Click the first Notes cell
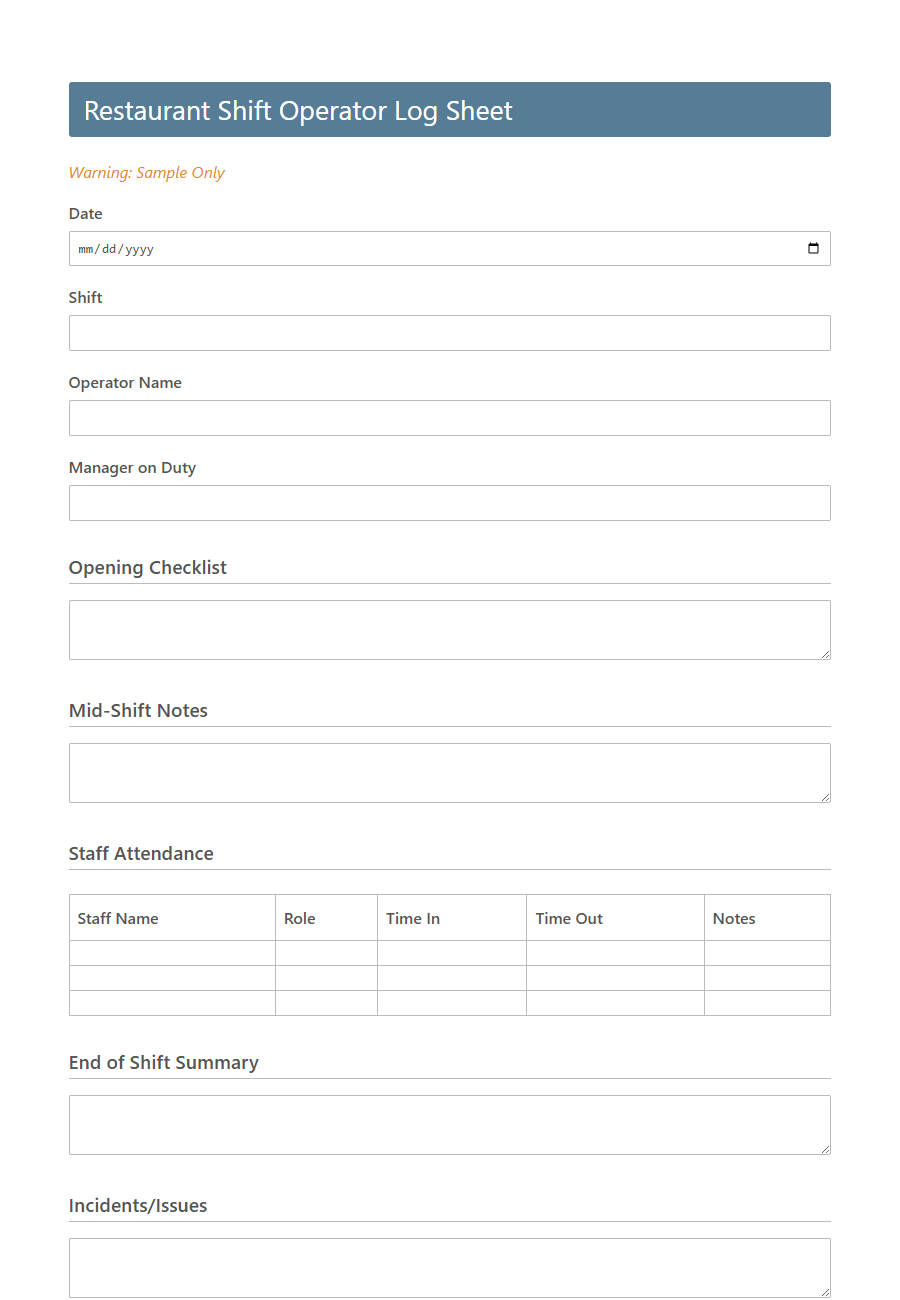This screenshot has height=1300, width=900. coord(766,953)
